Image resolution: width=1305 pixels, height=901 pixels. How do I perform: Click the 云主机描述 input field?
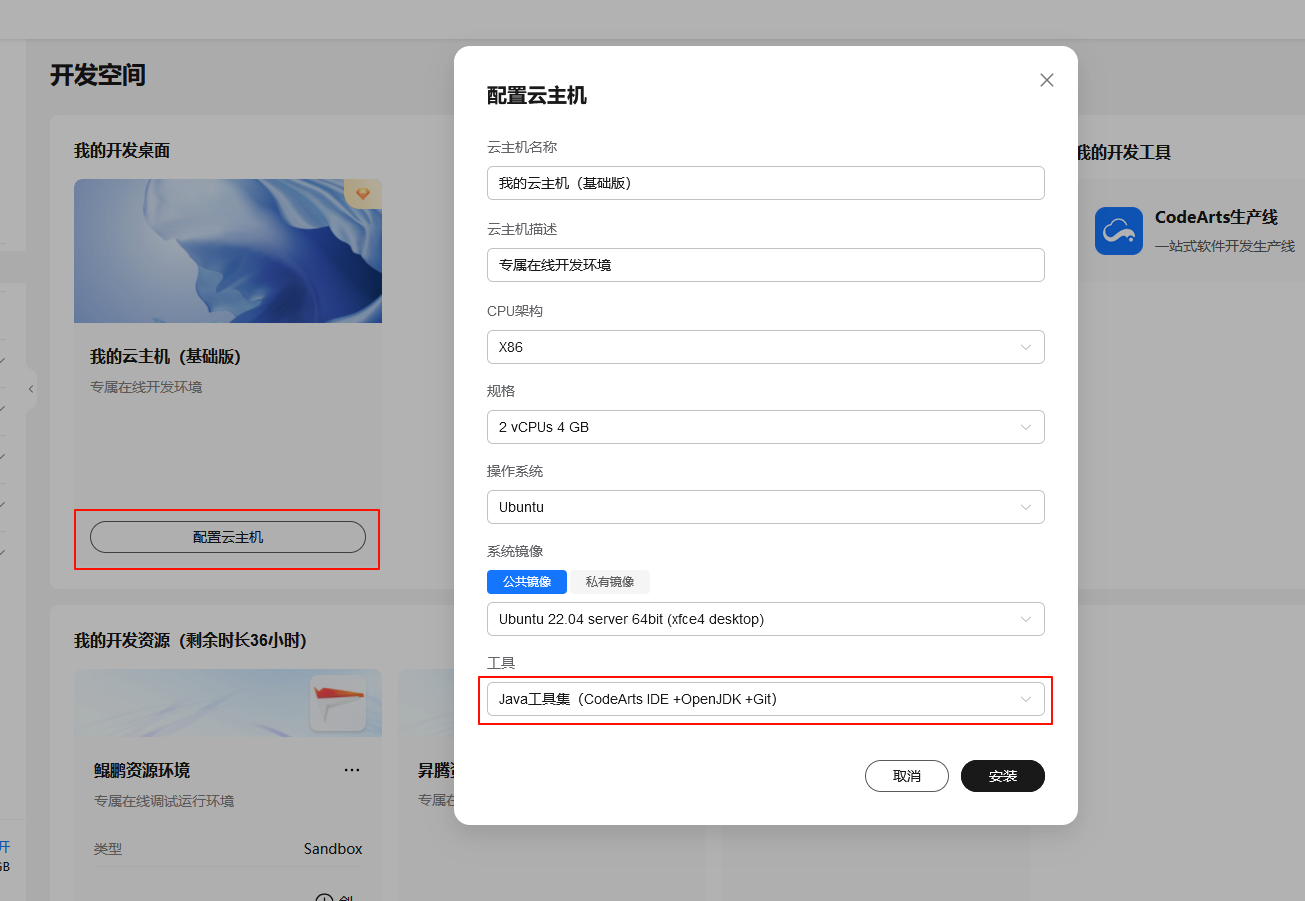pos(765,265)
